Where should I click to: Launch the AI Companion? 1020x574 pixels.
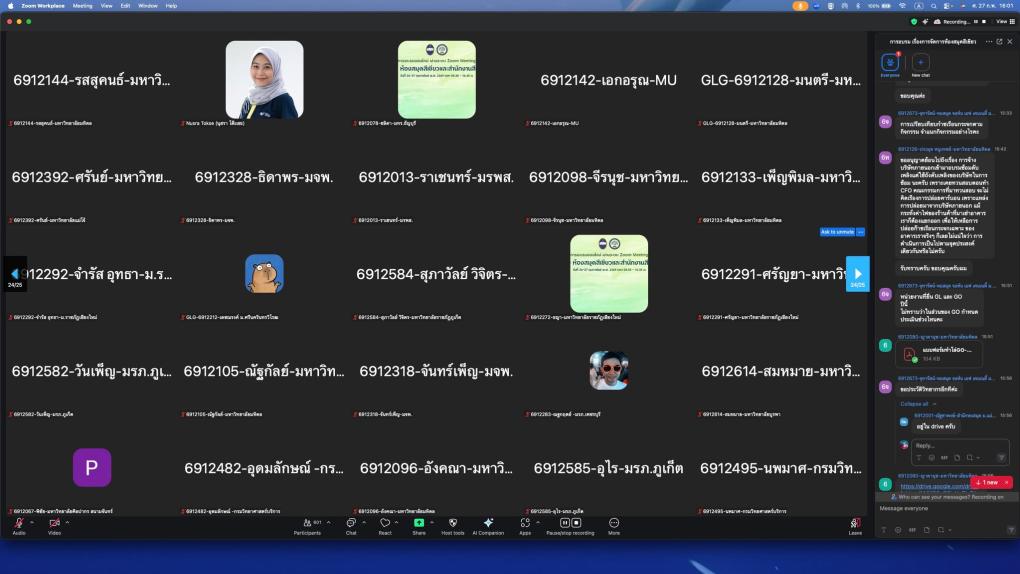pos(488,523)
